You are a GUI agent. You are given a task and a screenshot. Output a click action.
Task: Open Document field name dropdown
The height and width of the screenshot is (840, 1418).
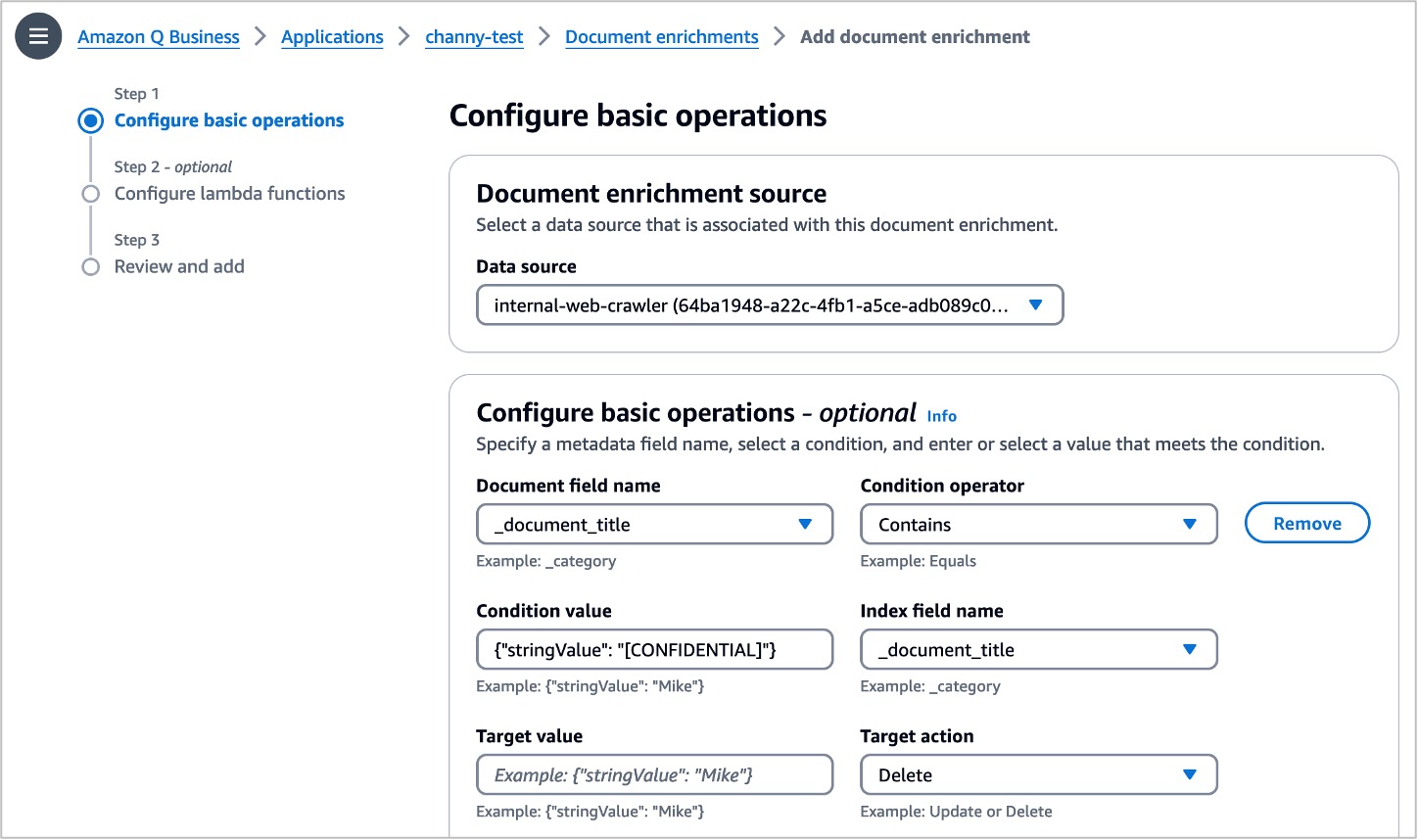point(654,525)
